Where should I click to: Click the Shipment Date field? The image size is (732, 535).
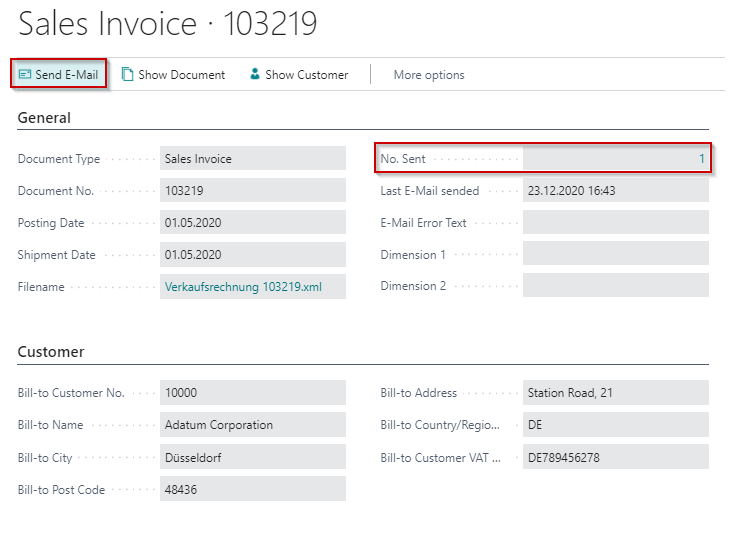[x=252, y=255]
